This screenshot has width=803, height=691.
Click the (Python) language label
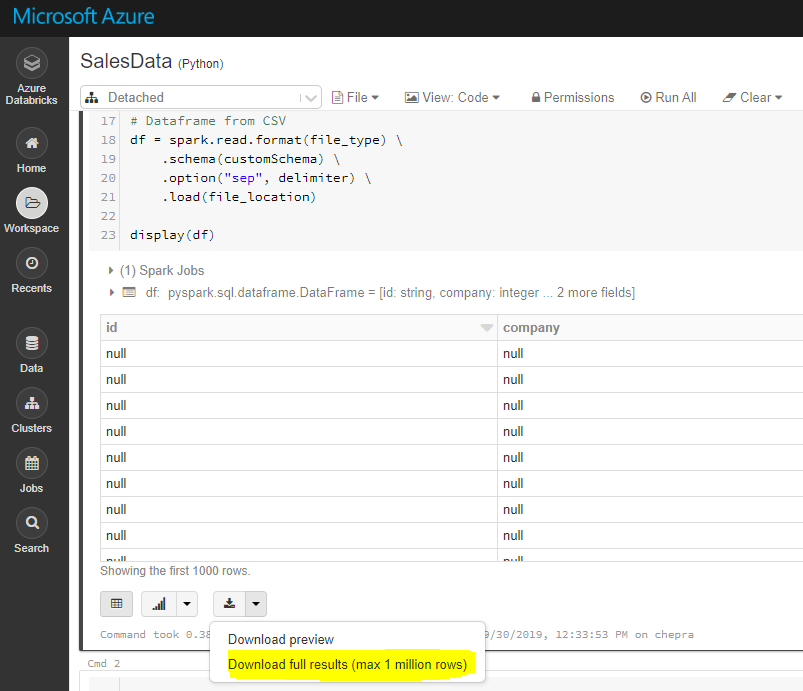[x=201, y=64]
